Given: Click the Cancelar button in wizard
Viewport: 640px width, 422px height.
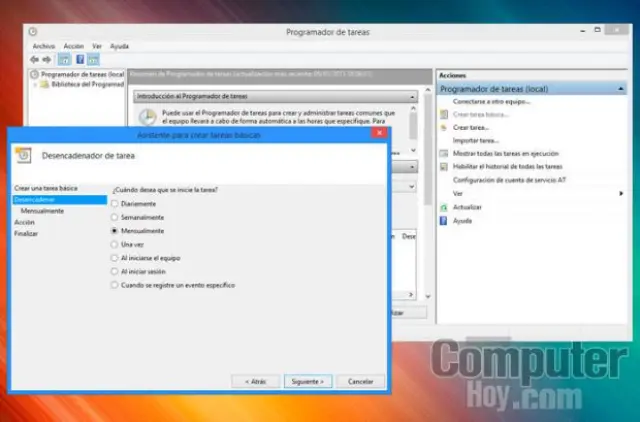Looking at the screenshot, I should [360, 381].
